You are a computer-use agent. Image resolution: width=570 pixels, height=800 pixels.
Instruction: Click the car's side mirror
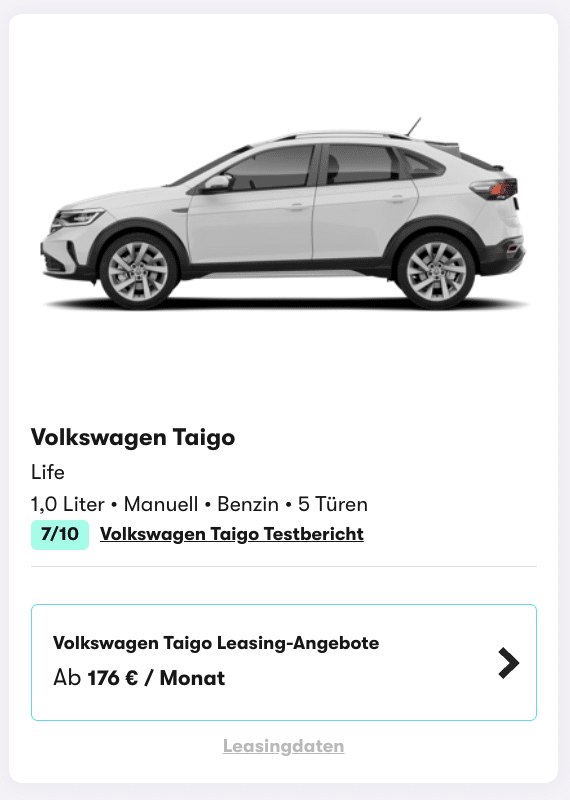[x=218, y=183]
